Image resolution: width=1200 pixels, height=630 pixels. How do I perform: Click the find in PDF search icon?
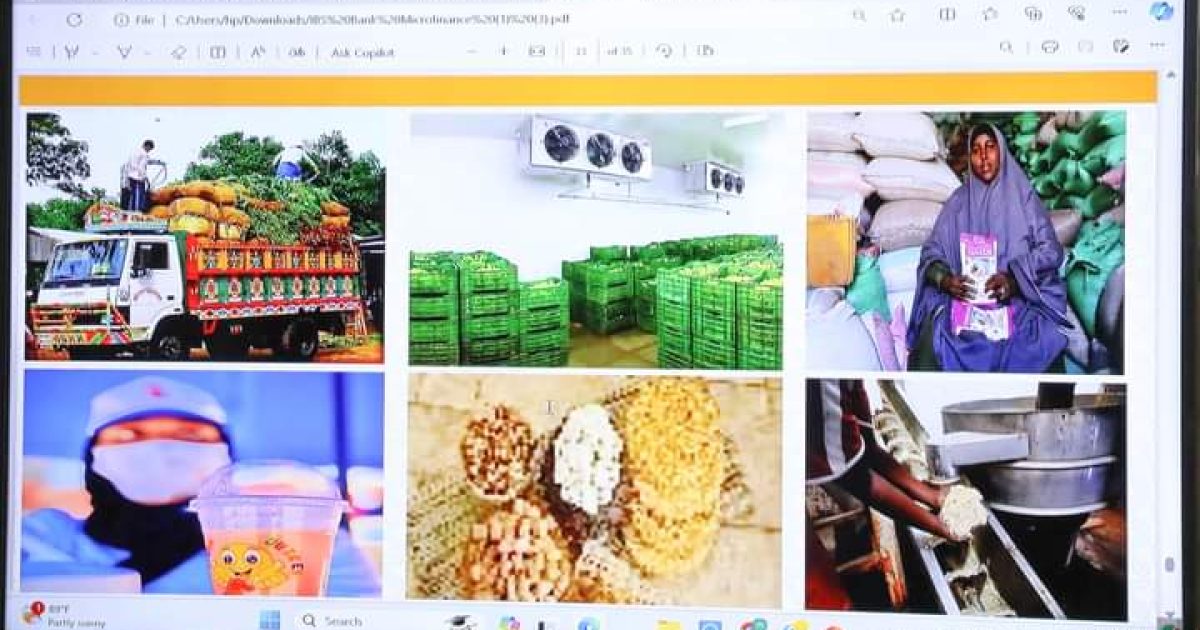[1006, 47]
